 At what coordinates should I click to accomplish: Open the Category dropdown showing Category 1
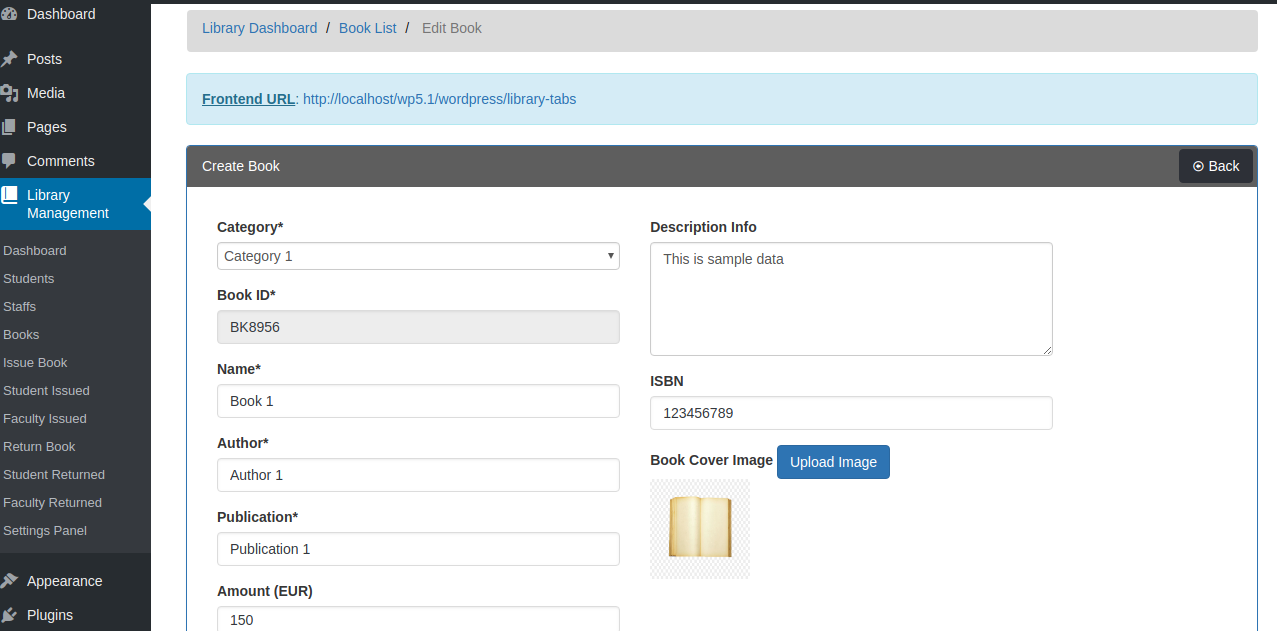(418, 256)
